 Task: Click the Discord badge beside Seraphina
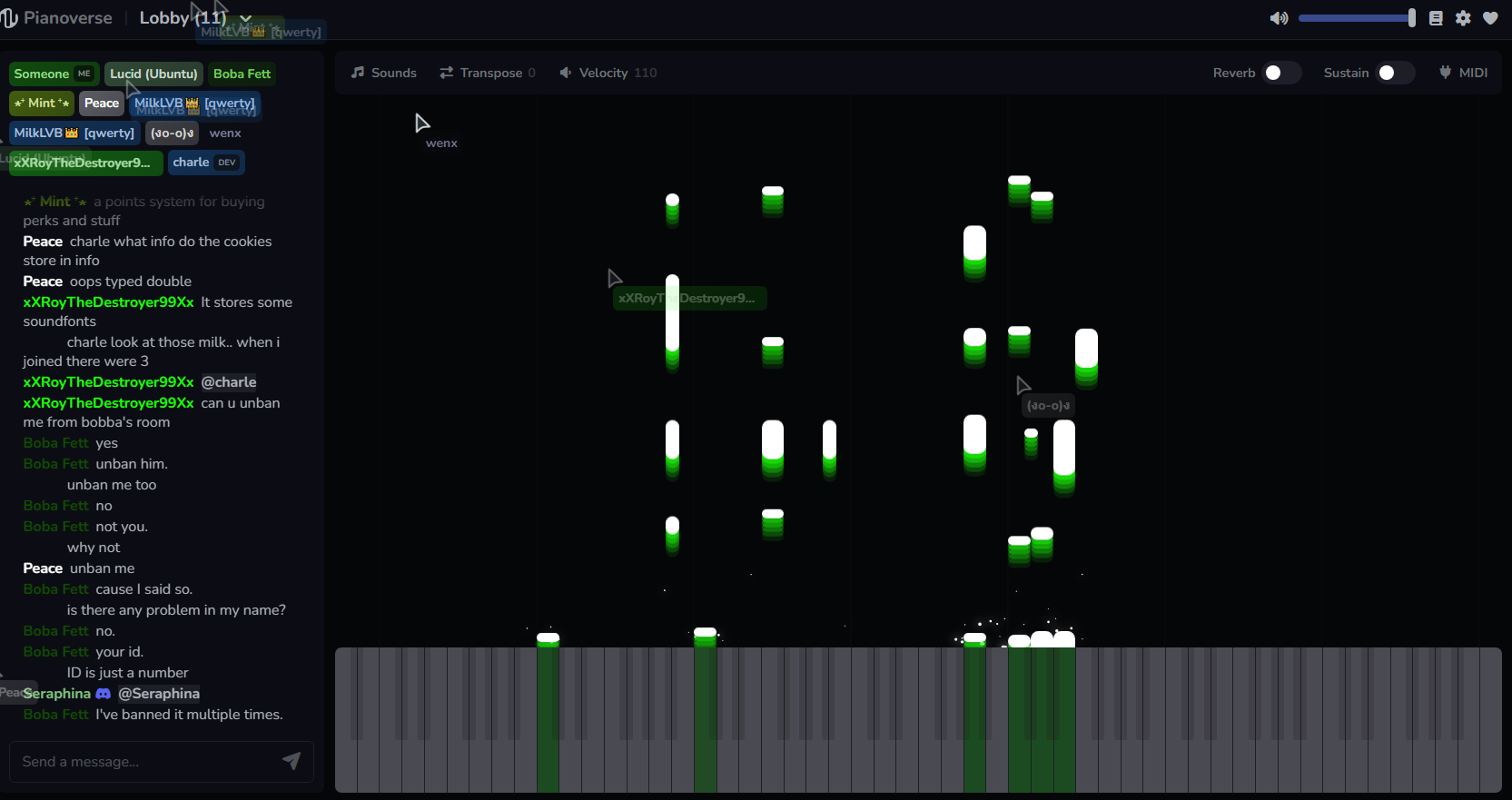(x=104, y=694)
